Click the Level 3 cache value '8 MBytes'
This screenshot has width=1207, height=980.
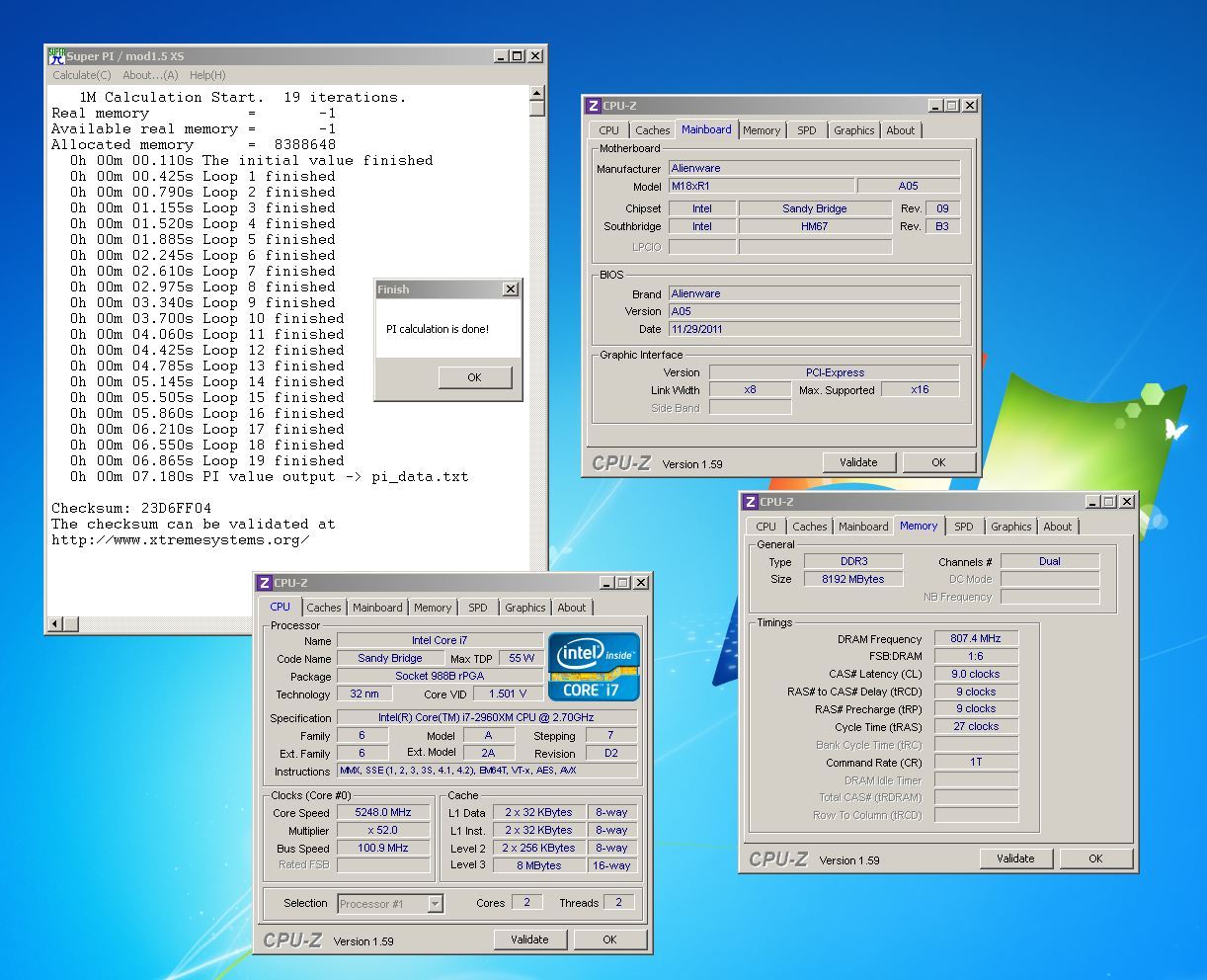tap(538, 865)
